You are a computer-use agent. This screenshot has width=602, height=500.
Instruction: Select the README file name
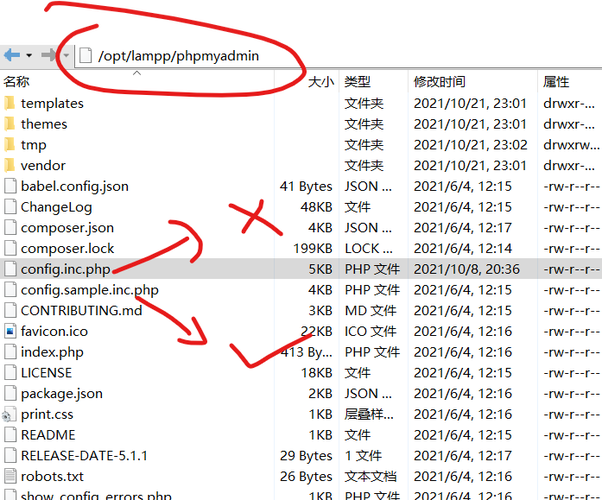(48, 435)
